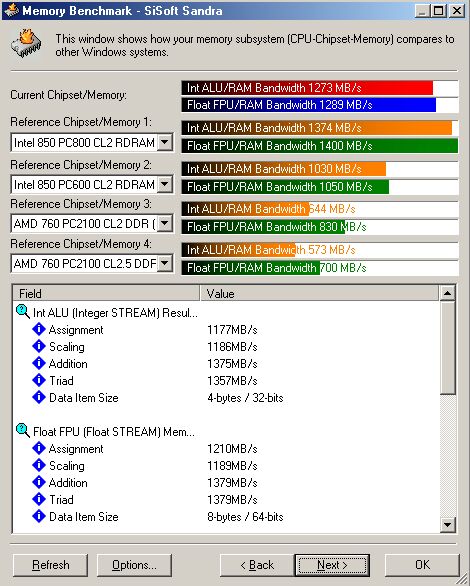470x586 pixels.
Task: Click info icon beside 4-bytes Data Item Size
Action: tap(39, 397)
